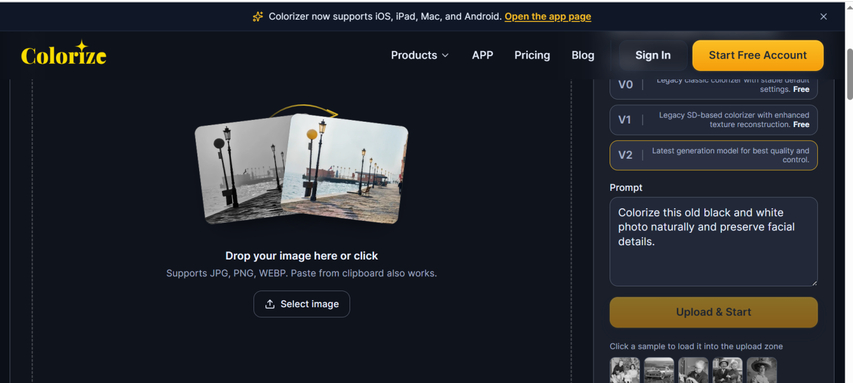
Task: Click the Select image button
Action: tap(301, 304)
